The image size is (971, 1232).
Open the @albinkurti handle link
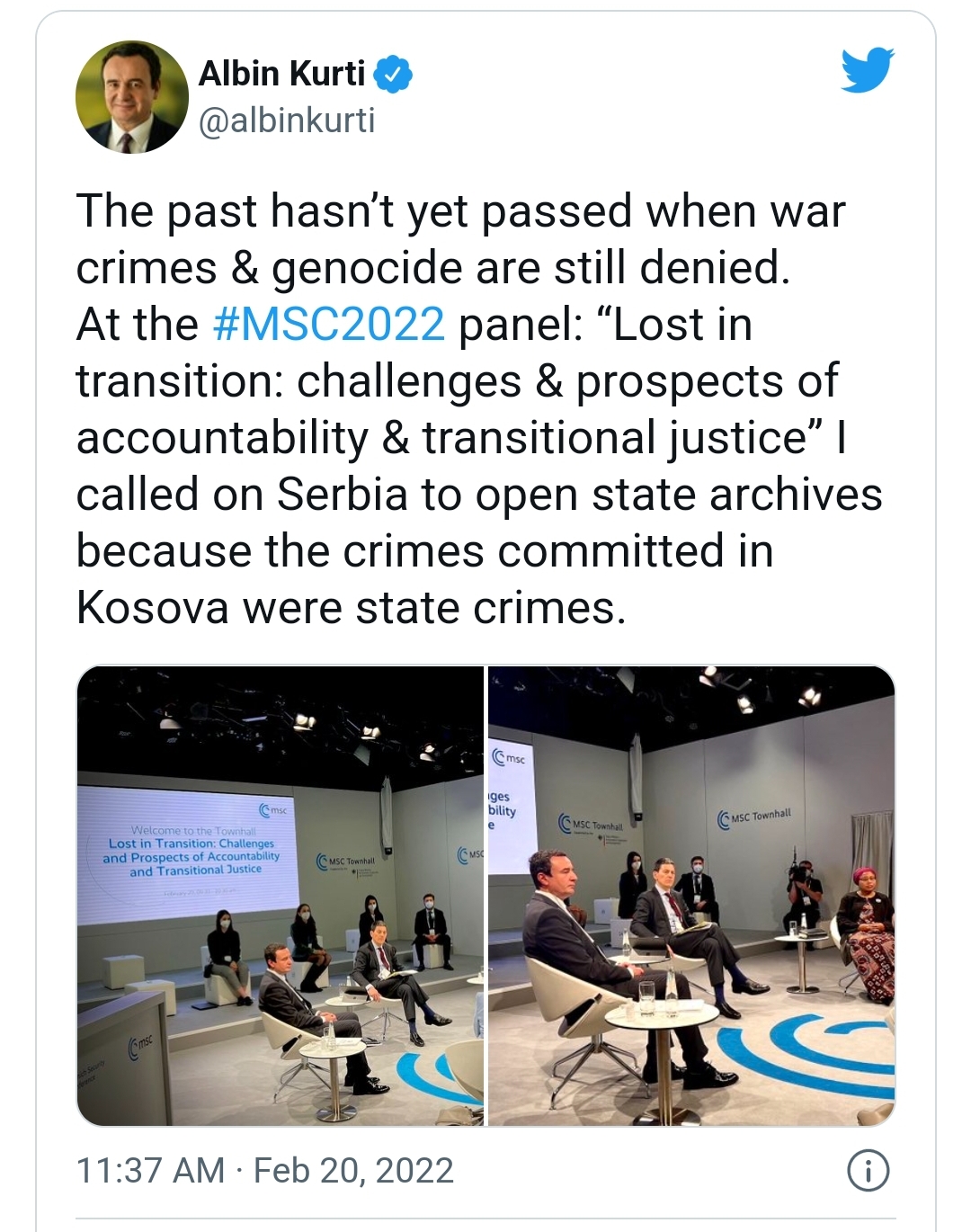(x=286, y=121)
